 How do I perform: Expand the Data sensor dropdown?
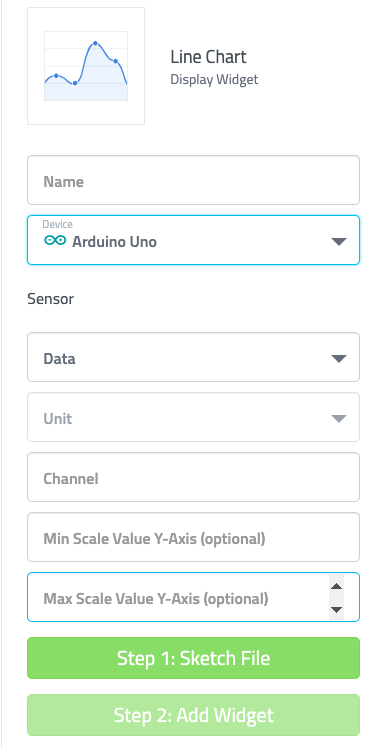click(x=193, y=357)
